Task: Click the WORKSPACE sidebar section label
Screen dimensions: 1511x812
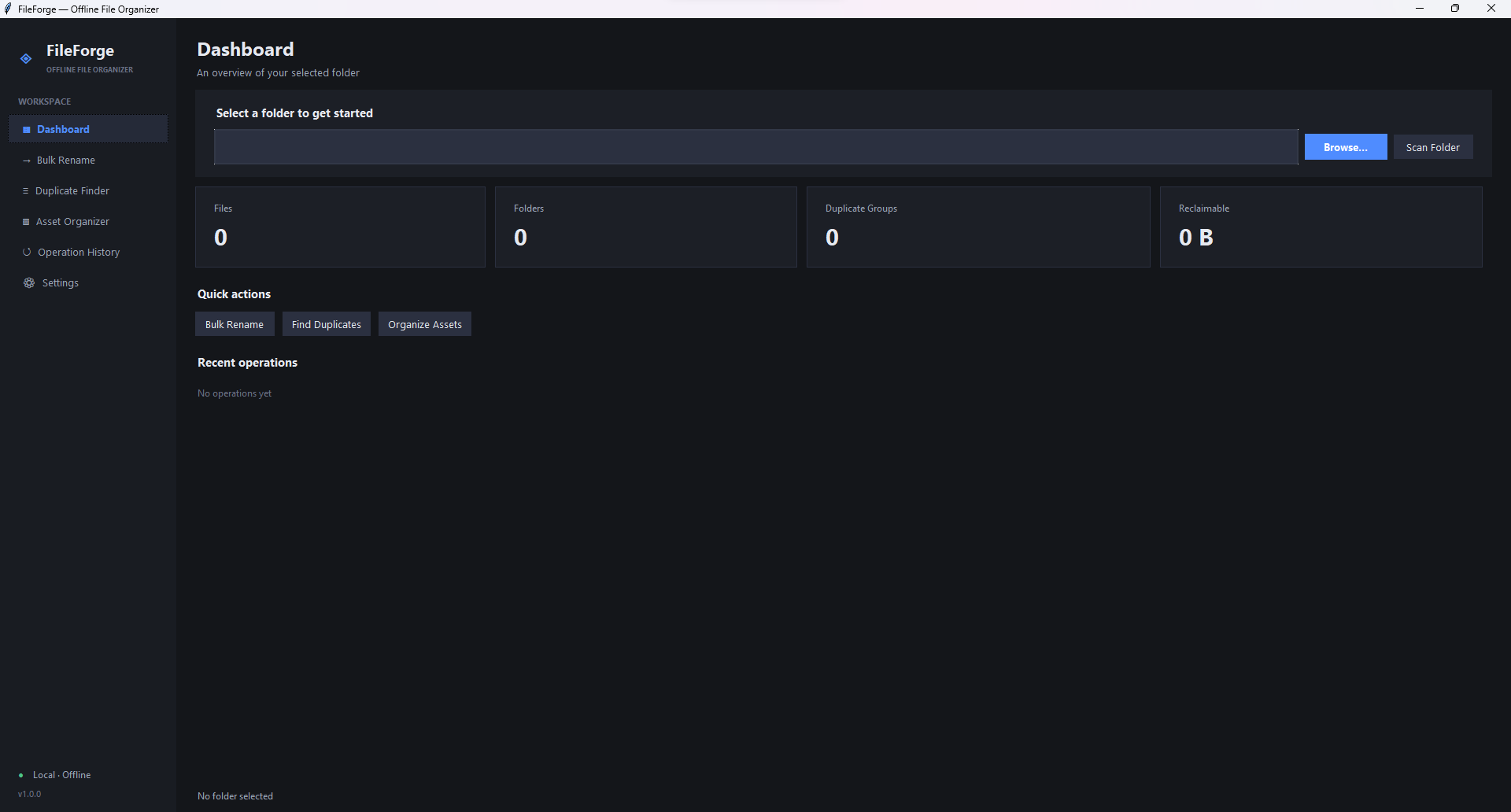Action: click(x=45, y=101)
